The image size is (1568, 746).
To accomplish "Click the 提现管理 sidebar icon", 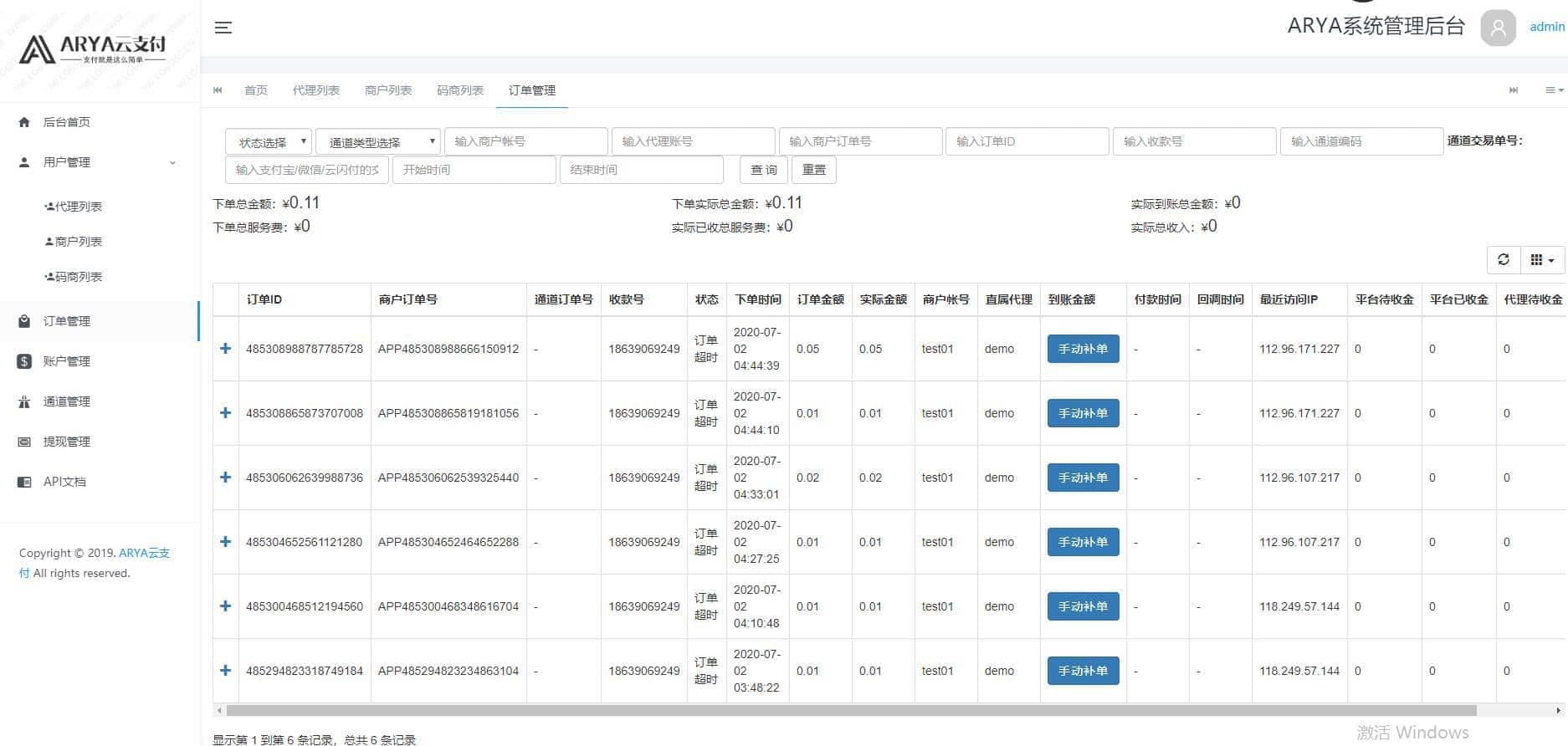I will [24, 442].
